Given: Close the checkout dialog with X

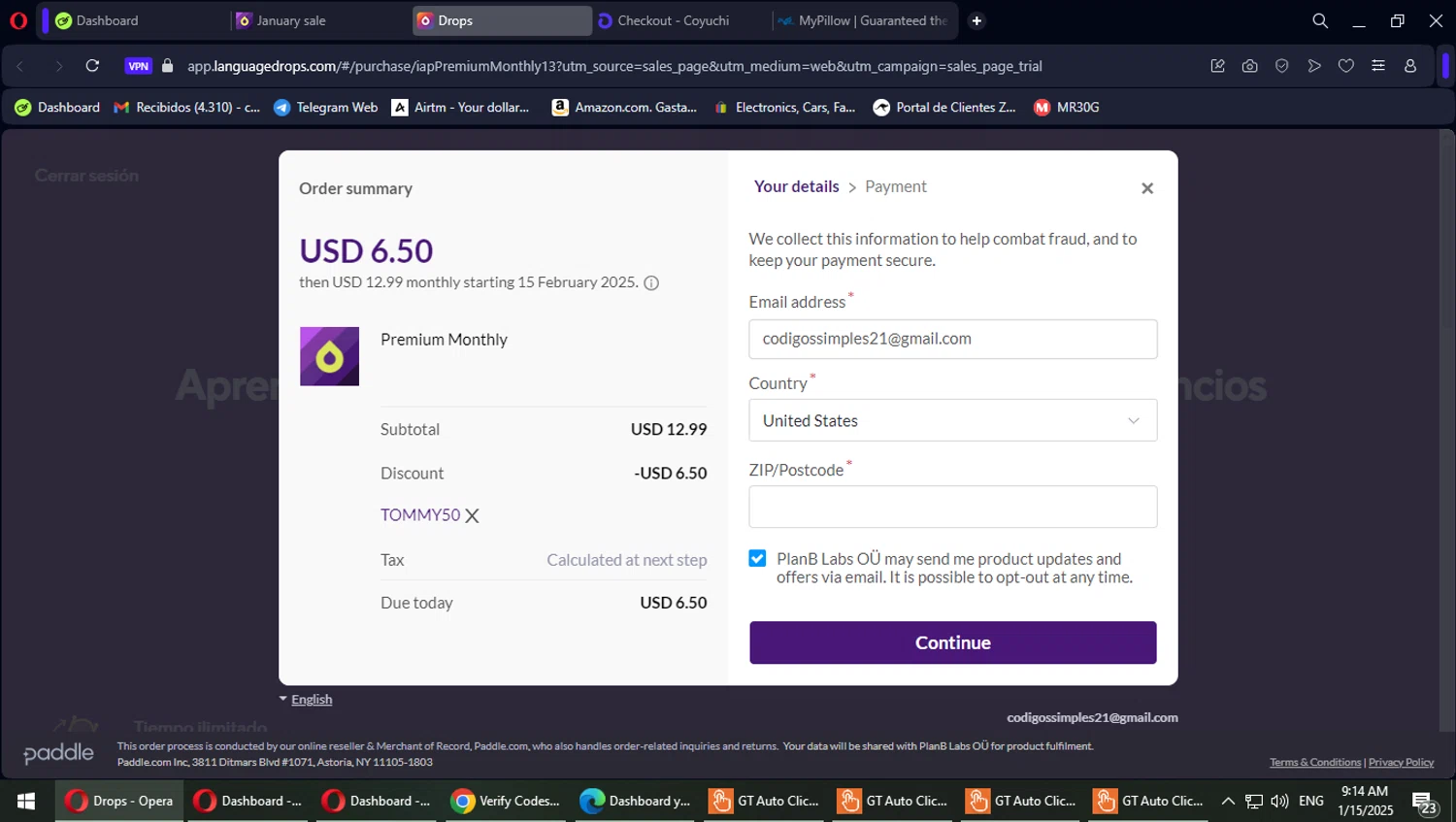Looking at the screenshot, I should pos(1147,188).
